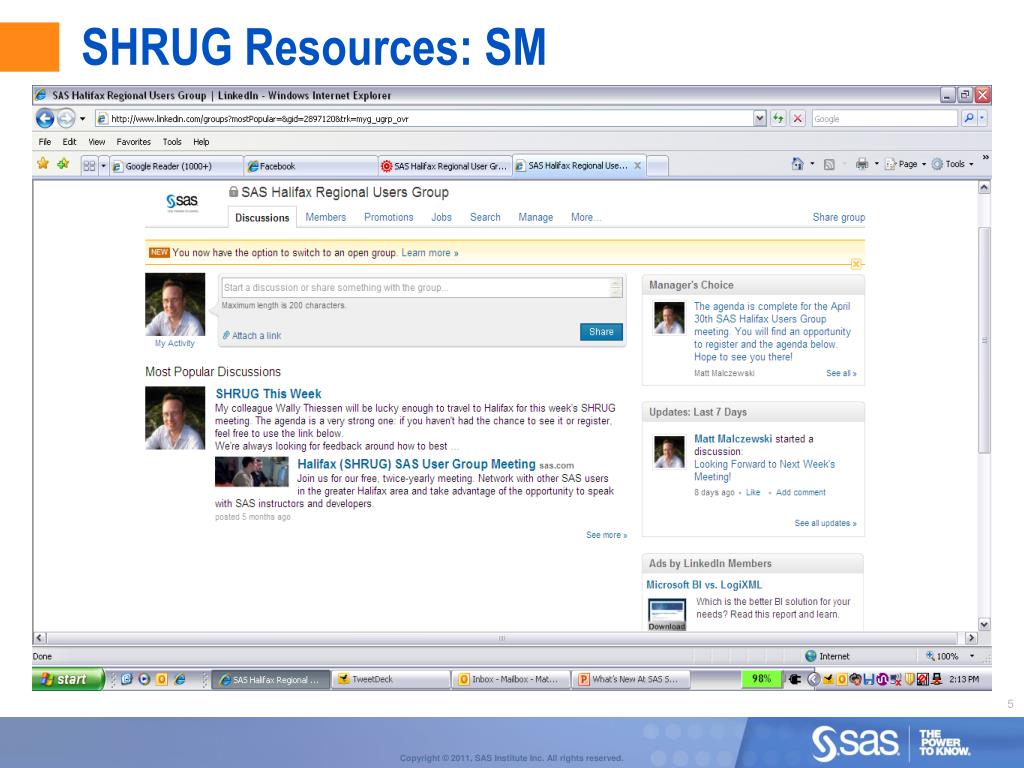
Task: Click the SAS logo on group page
Action: click(182, 202)
